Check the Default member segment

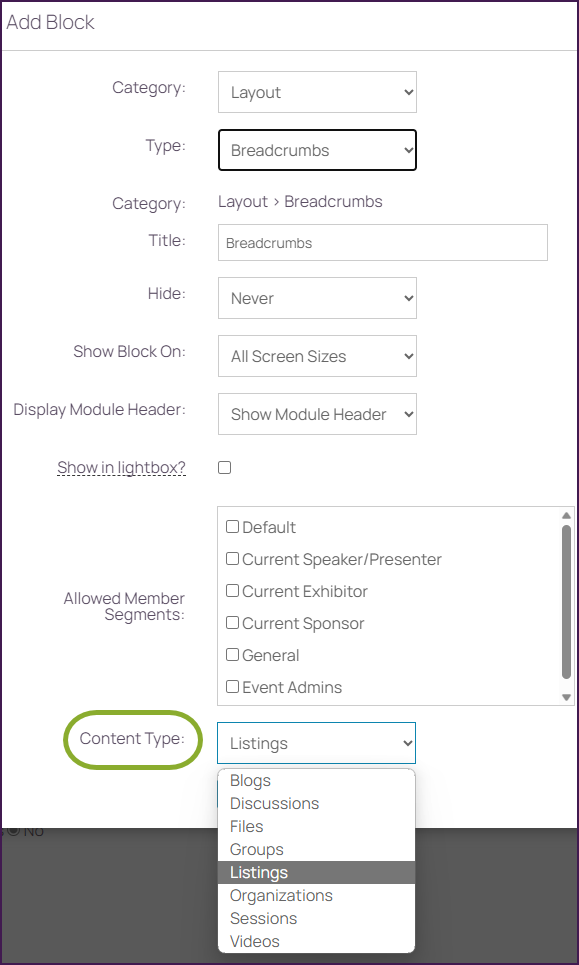coord(232,527)
